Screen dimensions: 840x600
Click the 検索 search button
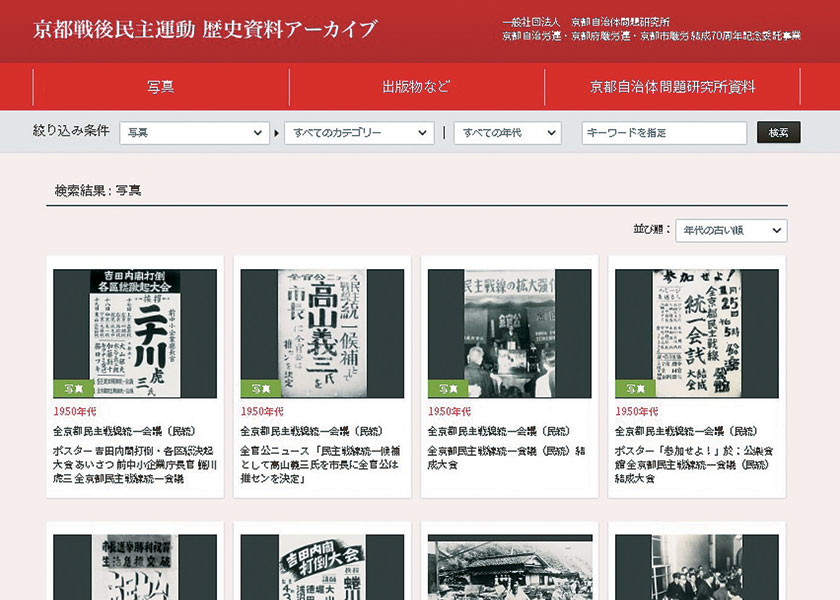(778, 132)
